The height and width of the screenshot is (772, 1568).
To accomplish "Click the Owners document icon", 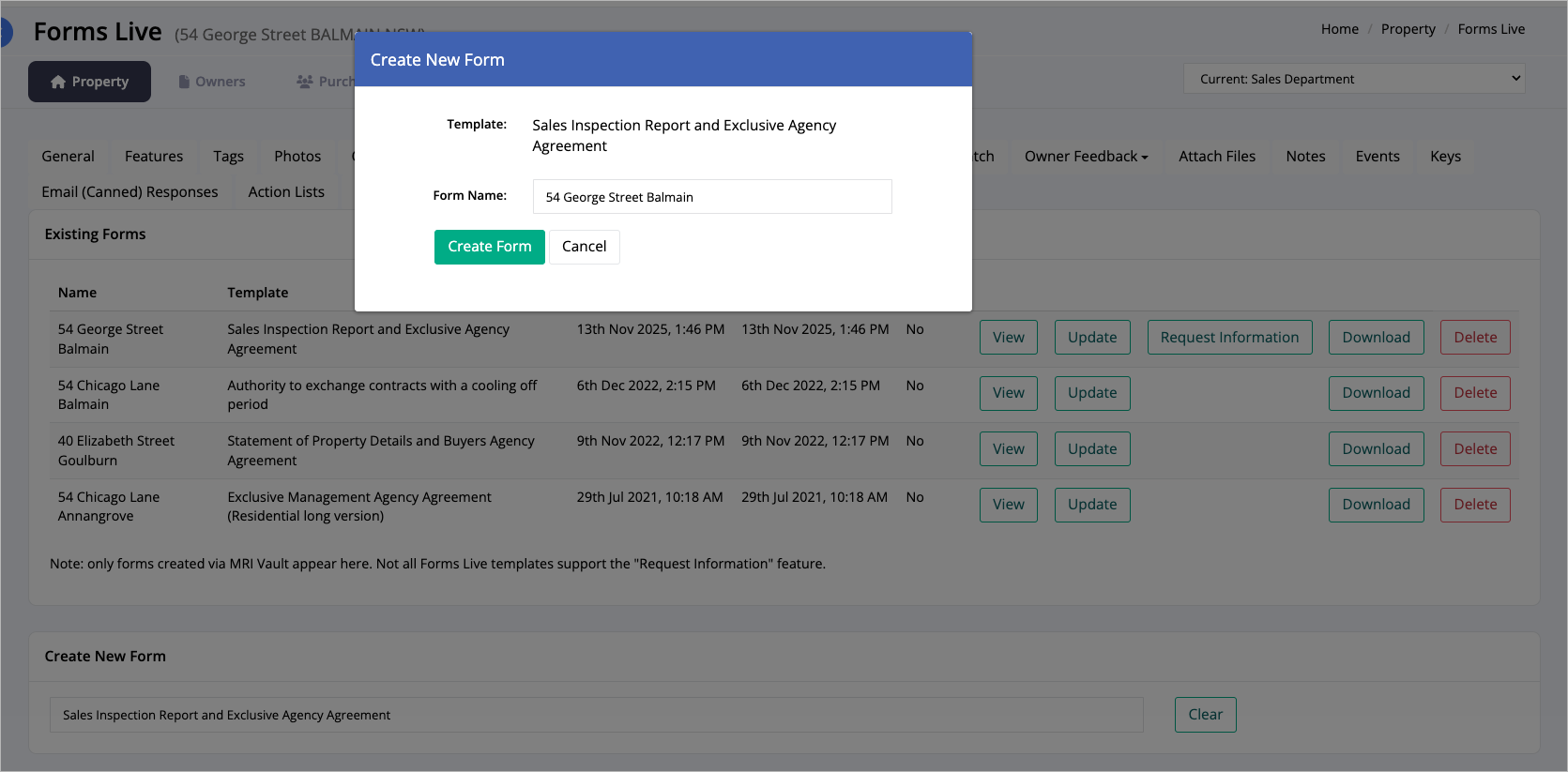I will pos(184,82).
